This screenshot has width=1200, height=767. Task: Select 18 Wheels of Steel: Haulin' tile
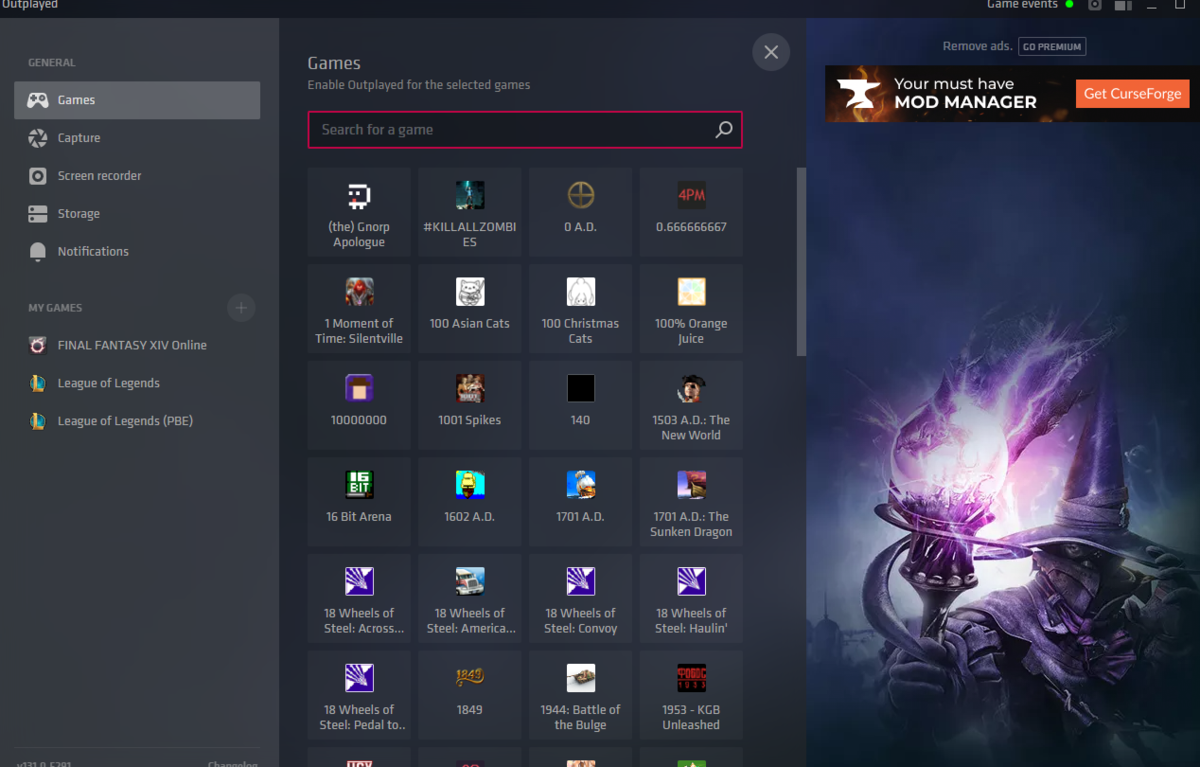click(x=691, y=598)
